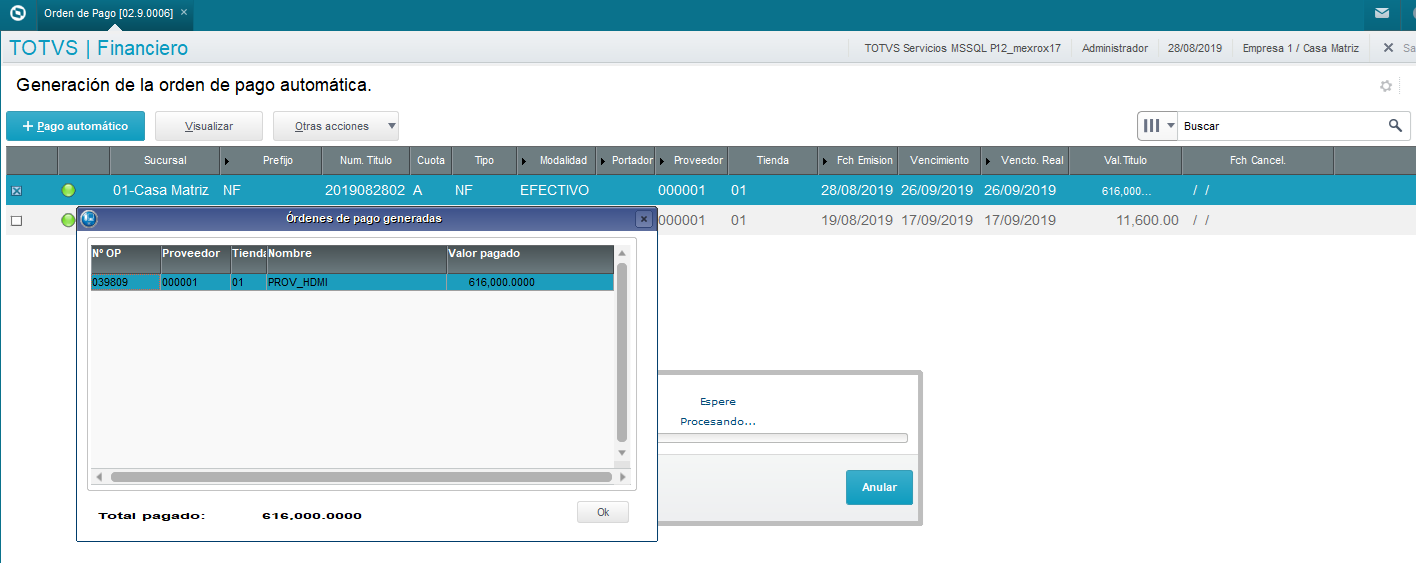Click the 616,000.0000 valor pagado cell
1416x563 pixels.
point(530,282)
